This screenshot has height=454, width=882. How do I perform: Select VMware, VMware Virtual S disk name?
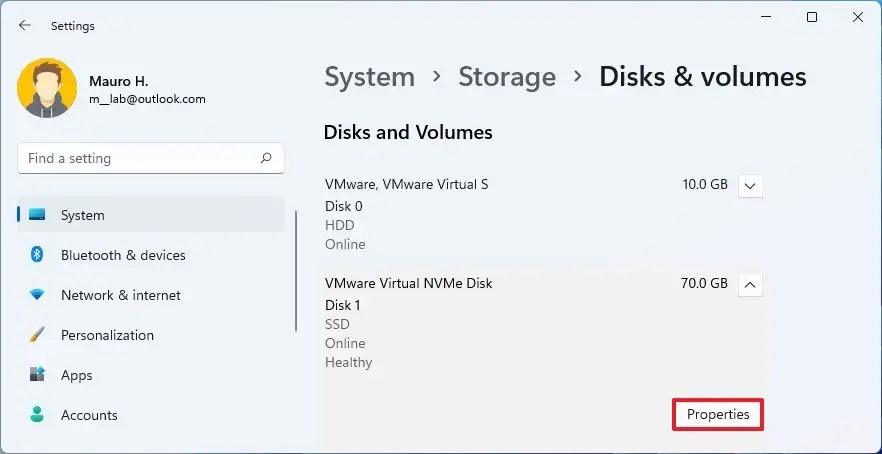(407, 185)
